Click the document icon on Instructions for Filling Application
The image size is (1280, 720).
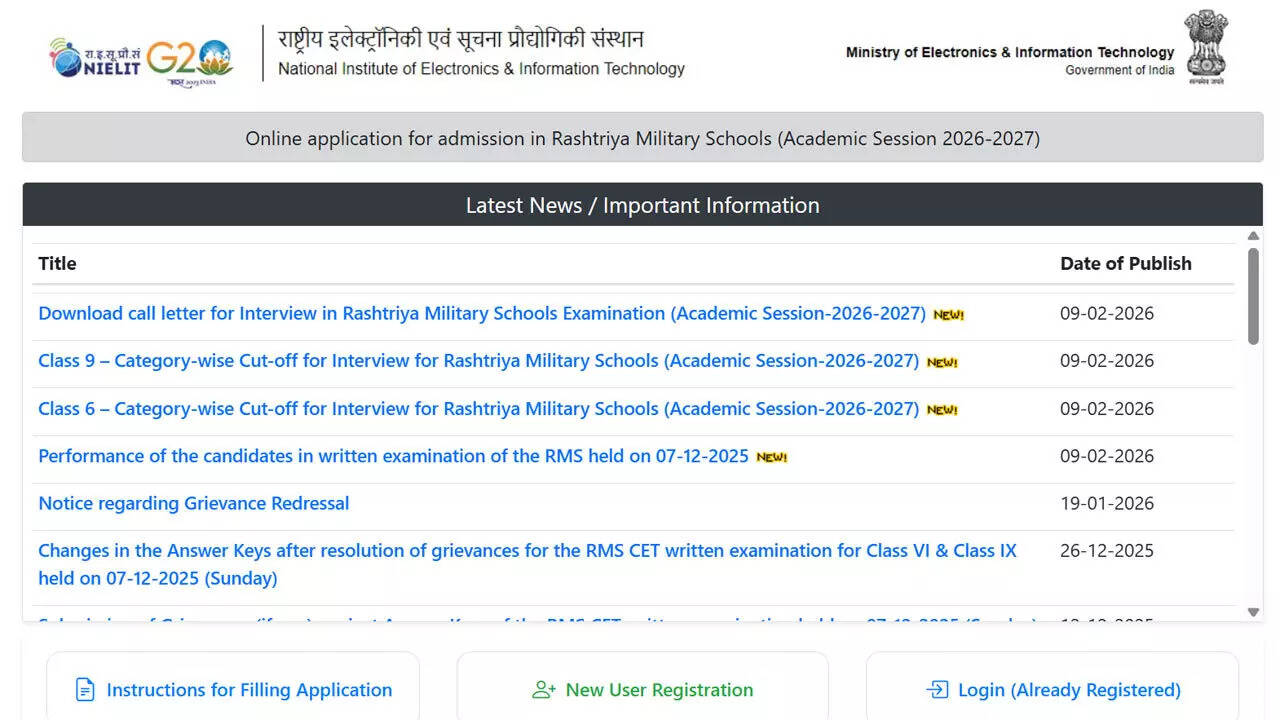(x=85, y=690)
